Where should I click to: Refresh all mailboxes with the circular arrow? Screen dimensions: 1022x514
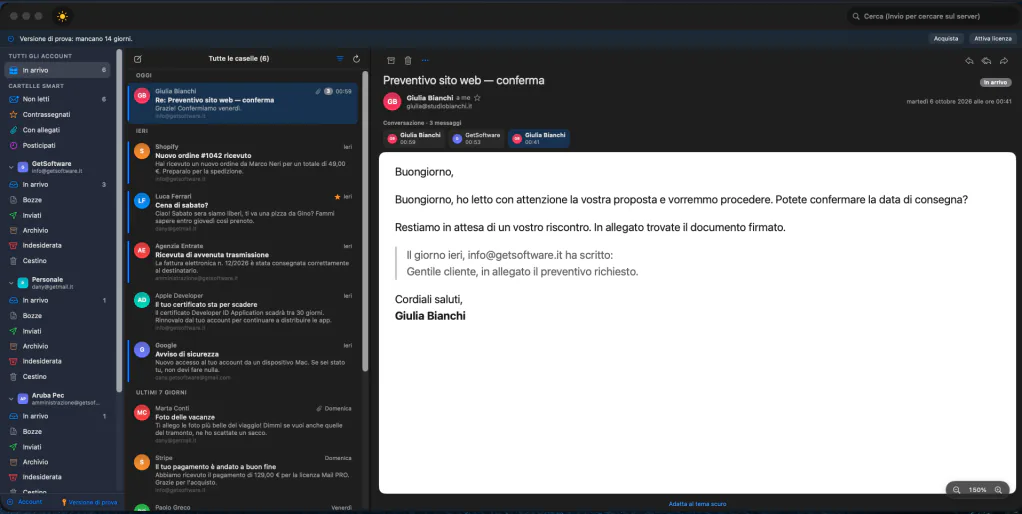click(x=357, y=59)
